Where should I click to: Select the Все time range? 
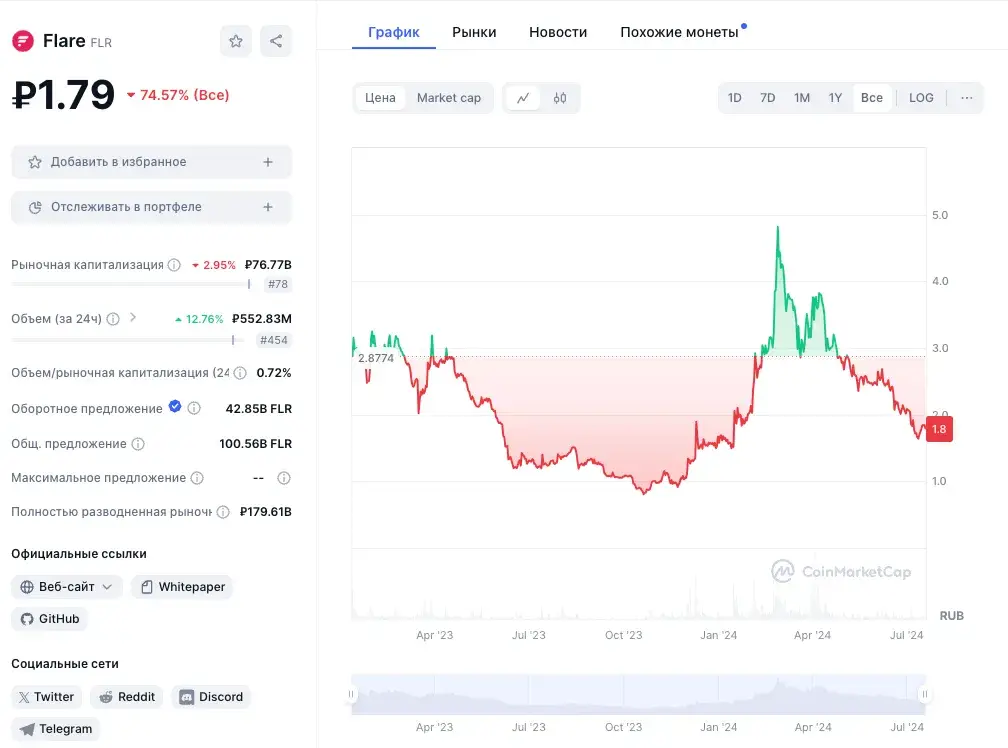872,98
